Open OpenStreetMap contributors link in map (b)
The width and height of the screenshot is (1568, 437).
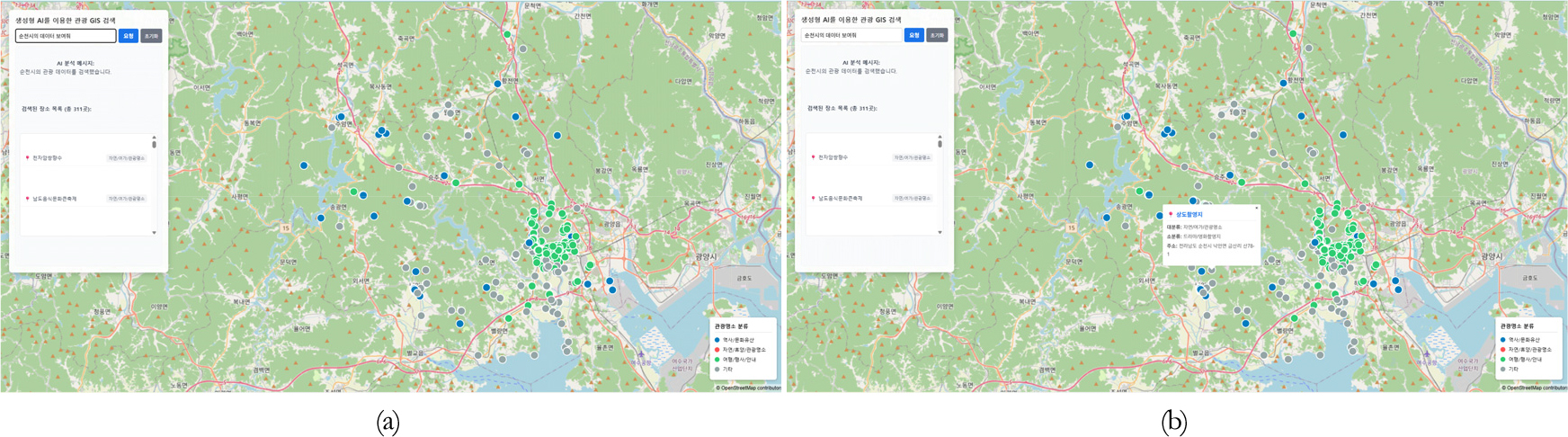pyautogui.click(x=1537, y=388)
